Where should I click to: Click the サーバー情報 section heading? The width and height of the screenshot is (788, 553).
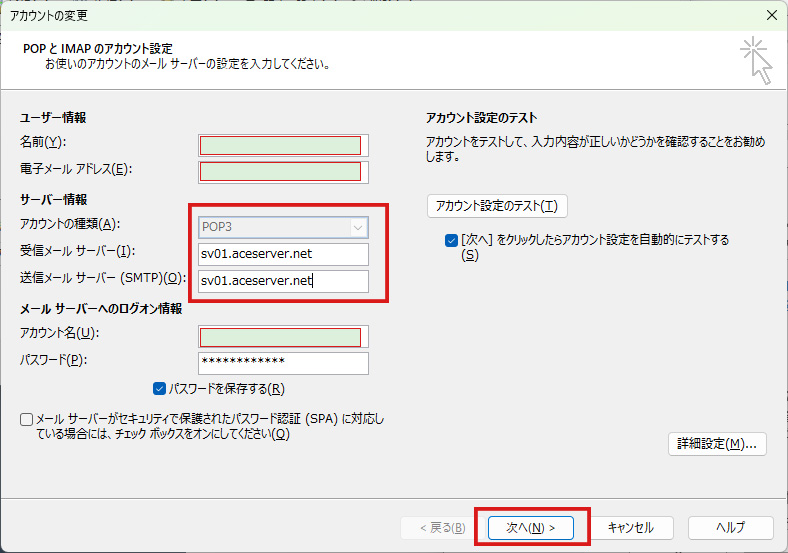click(x=53, y=199)
